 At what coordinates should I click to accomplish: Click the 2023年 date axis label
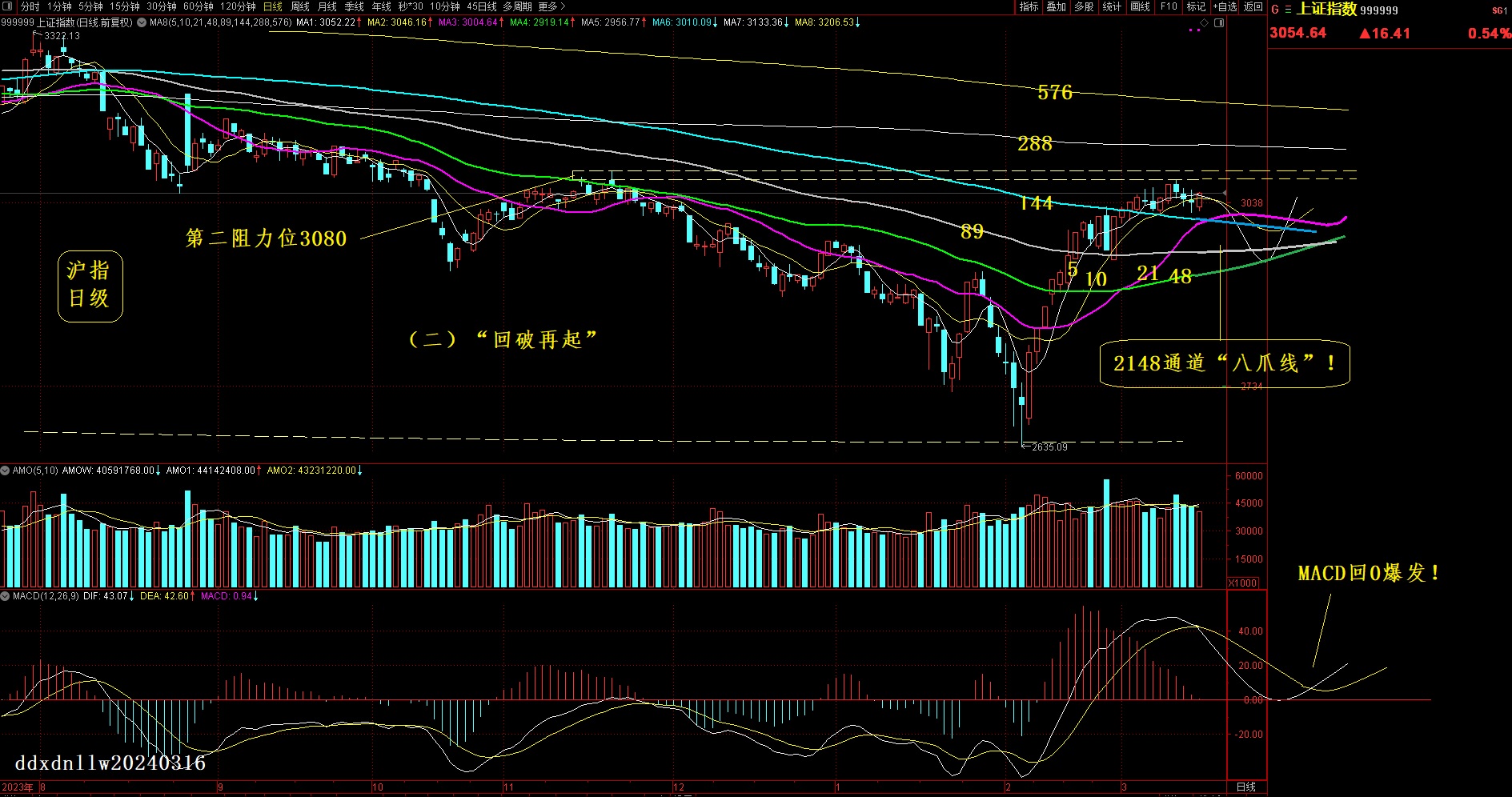tap(18, 787)
